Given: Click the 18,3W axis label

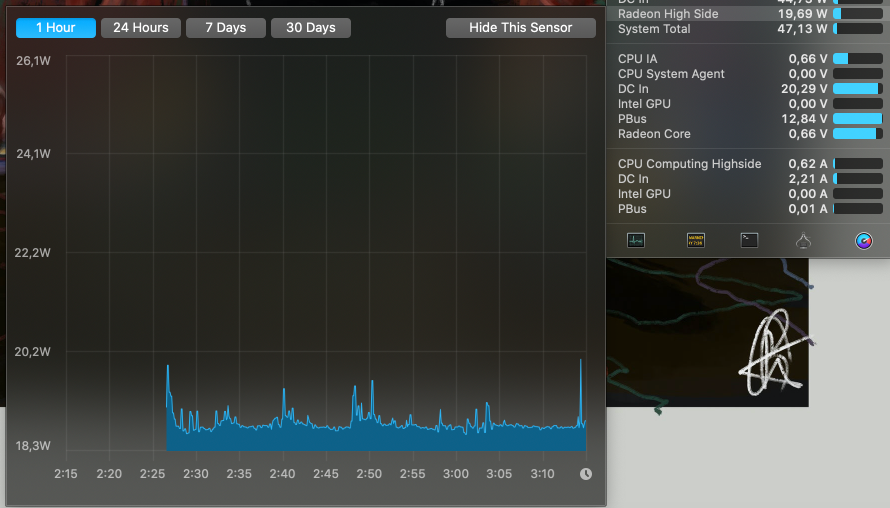Looking at the screenshot, I should coord(33,446).
